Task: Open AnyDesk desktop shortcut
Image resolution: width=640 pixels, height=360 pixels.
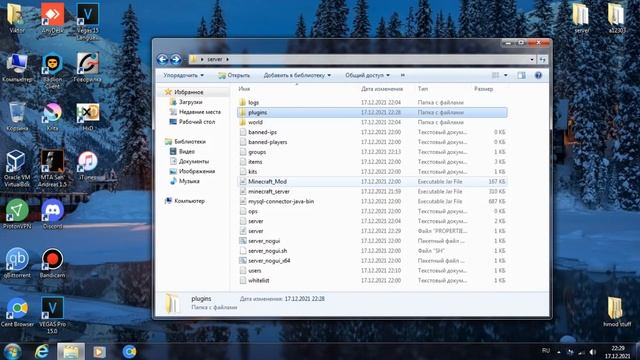Action: 52,18
